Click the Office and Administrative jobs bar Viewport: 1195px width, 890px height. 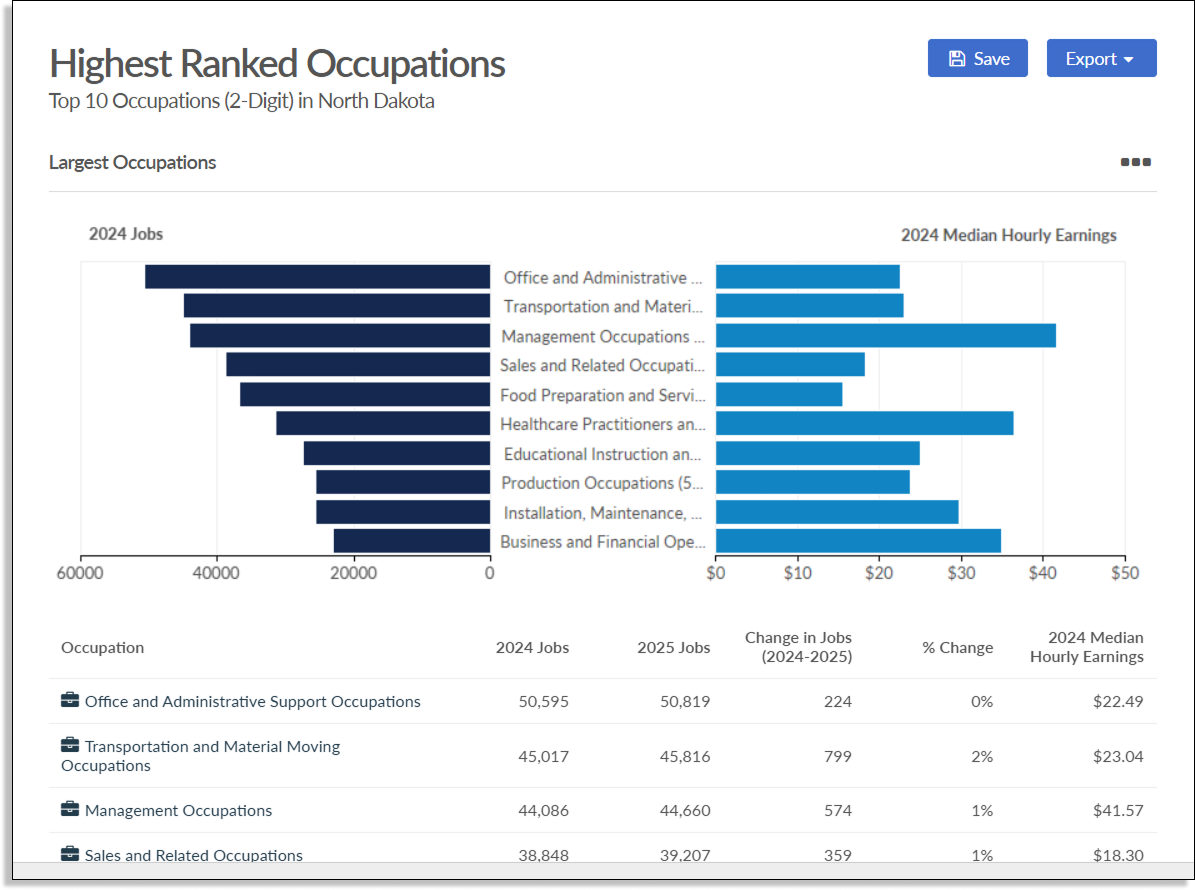point(317,277)
